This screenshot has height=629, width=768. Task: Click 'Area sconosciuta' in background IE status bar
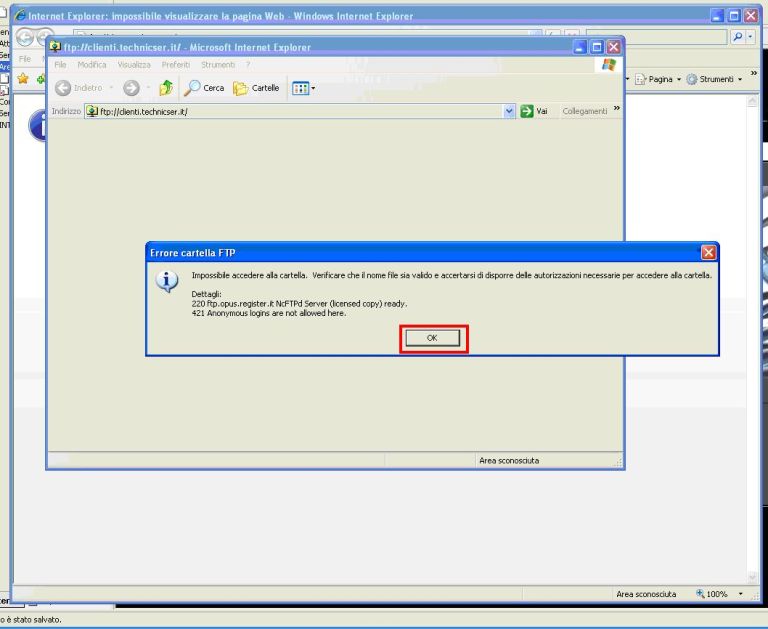pos(646,594)
